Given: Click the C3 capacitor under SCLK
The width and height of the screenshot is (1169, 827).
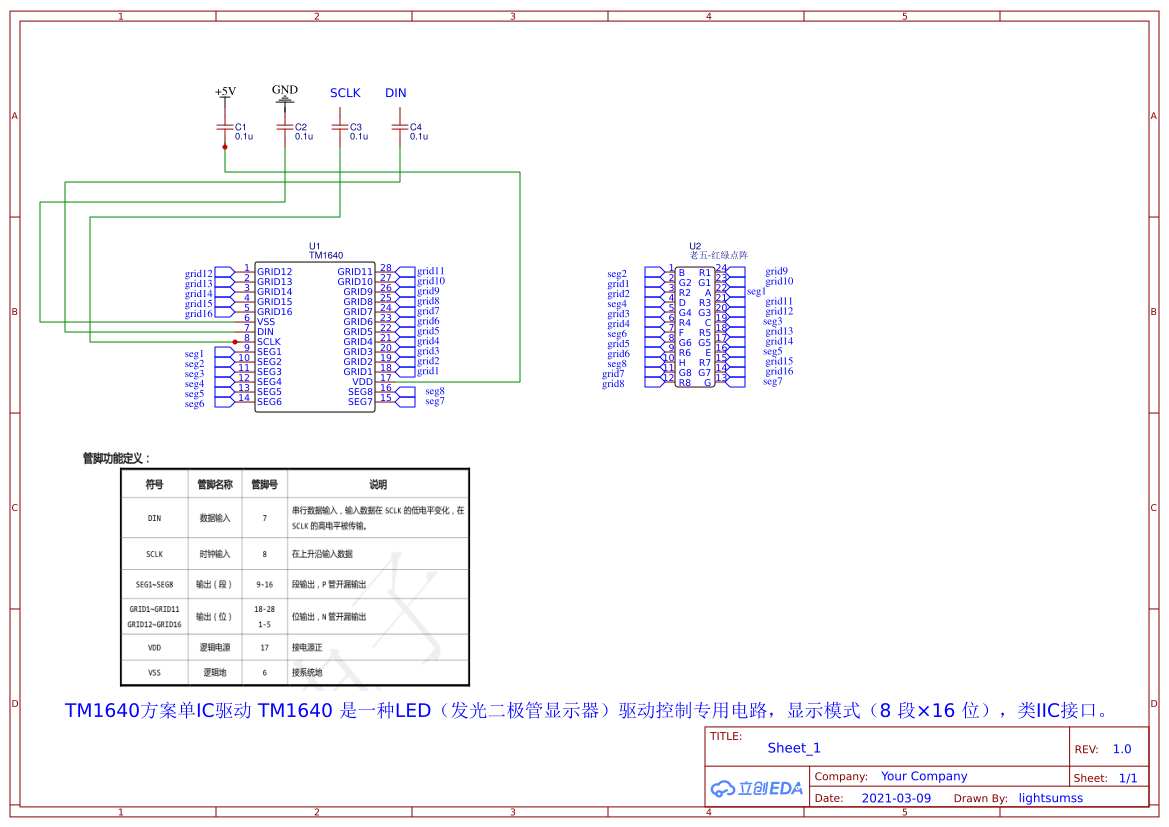Looking at the screenshot, I should 340,128.
